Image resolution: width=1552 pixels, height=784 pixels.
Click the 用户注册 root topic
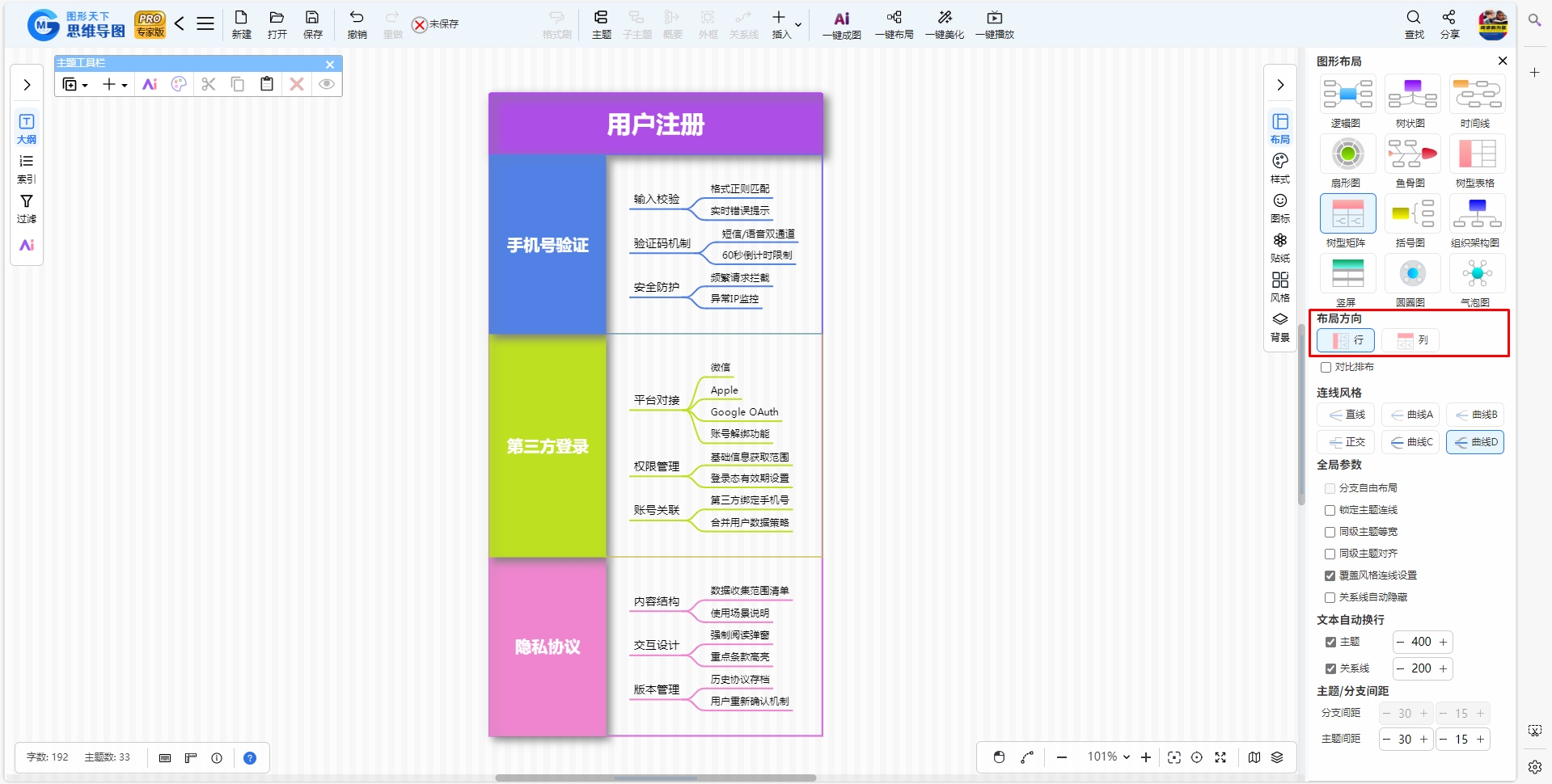656,124
